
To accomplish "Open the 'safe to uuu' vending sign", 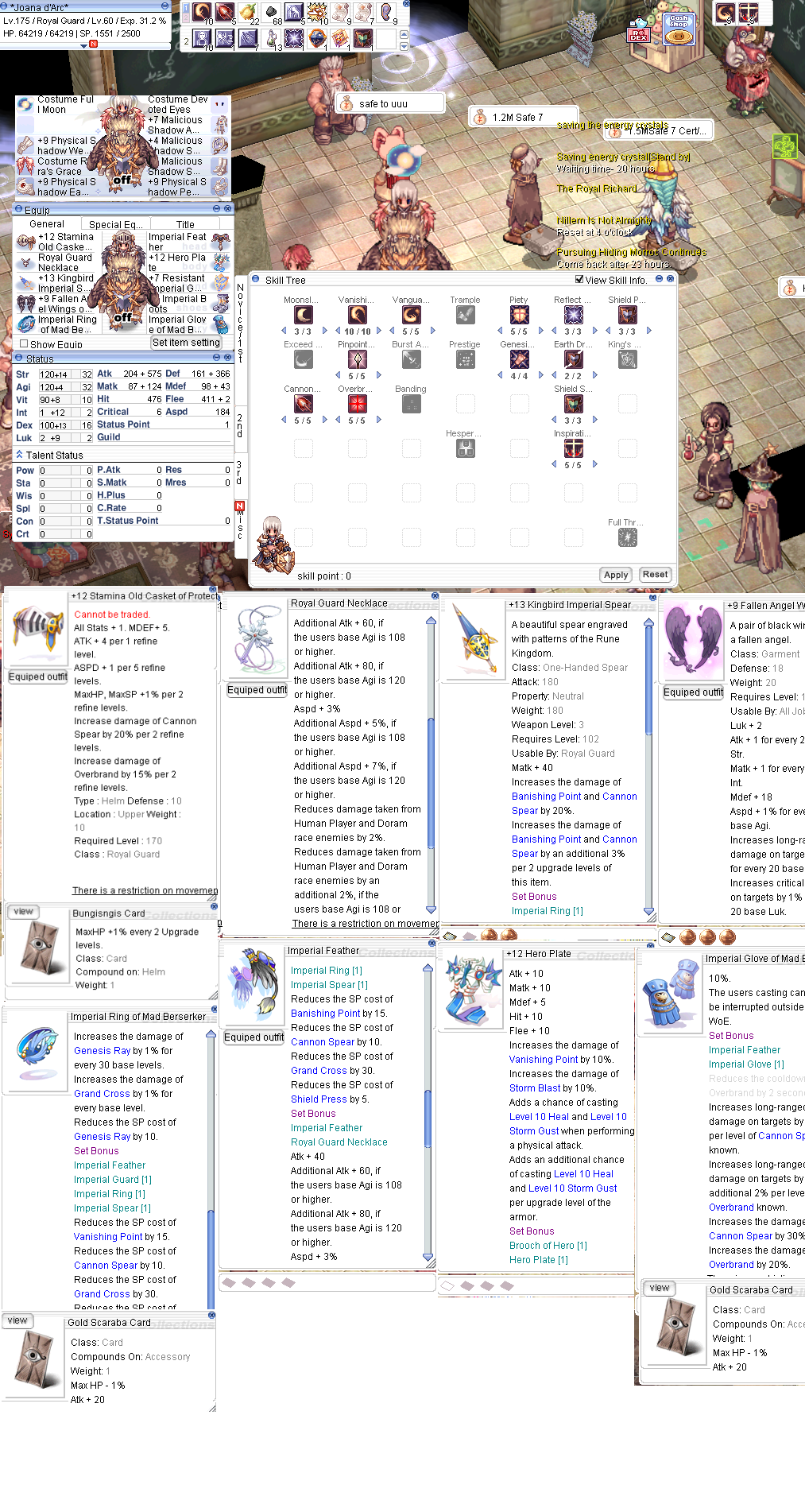I will pos(389,103).
